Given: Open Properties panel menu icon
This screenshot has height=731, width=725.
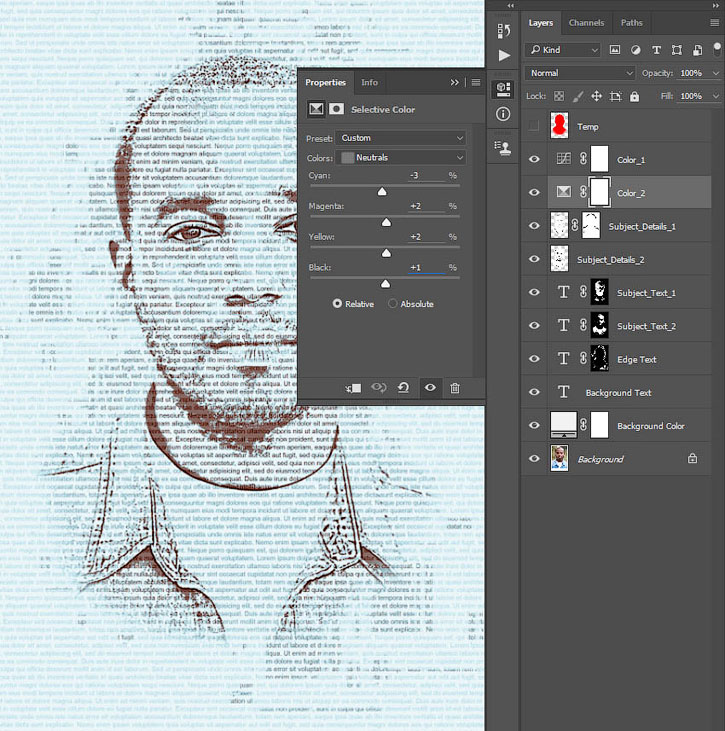Looking at the screenshot, I should pos(476,83).
